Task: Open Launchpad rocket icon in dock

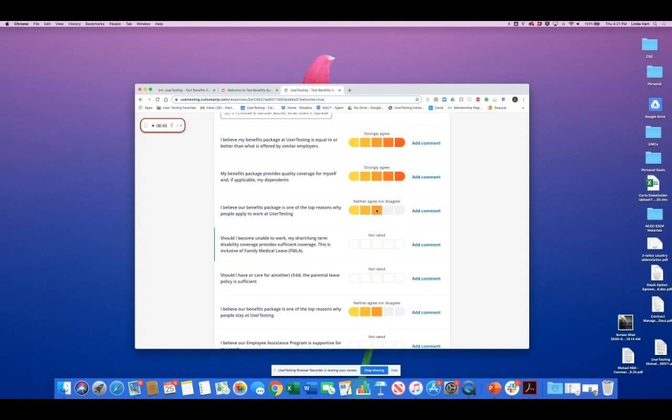Action: (x=99, y=388)
